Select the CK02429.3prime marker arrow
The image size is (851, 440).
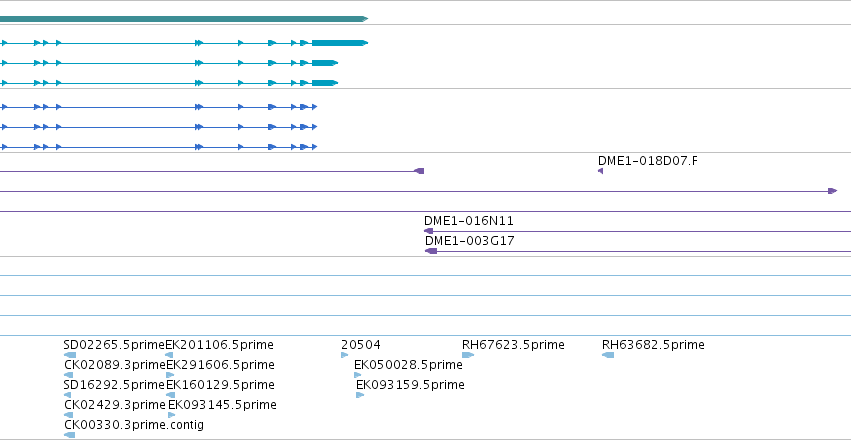pyautogui.click(x=68, y=415)
